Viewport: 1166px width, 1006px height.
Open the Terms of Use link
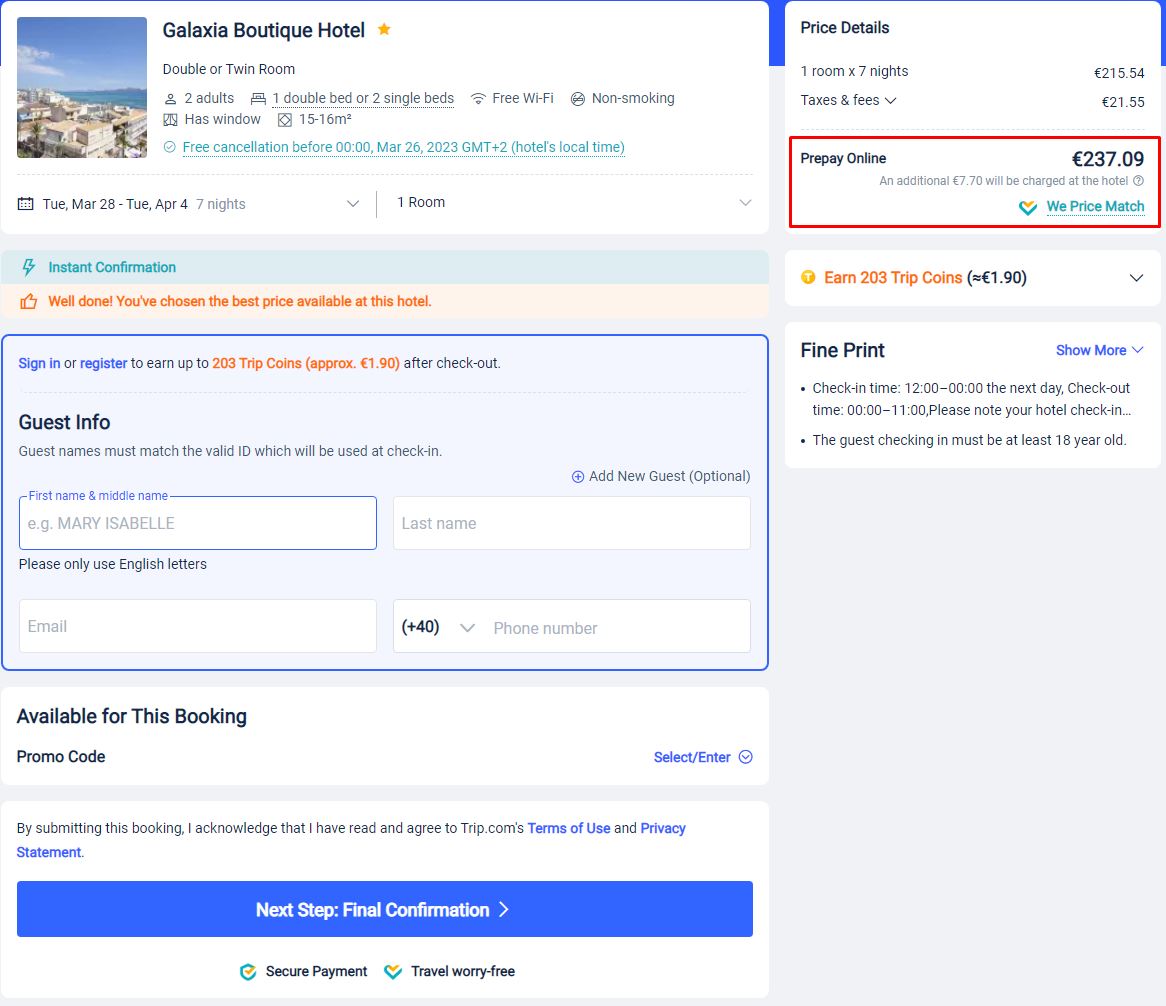pyautogui.click(x=568, y=828)
